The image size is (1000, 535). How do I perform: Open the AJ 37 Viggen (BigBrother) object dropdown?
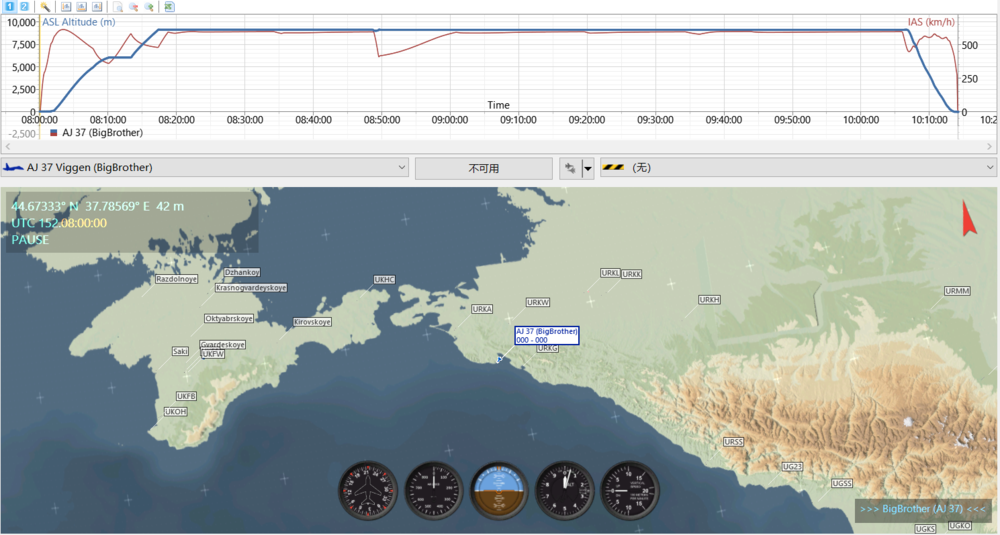click(x=205, y=168)
